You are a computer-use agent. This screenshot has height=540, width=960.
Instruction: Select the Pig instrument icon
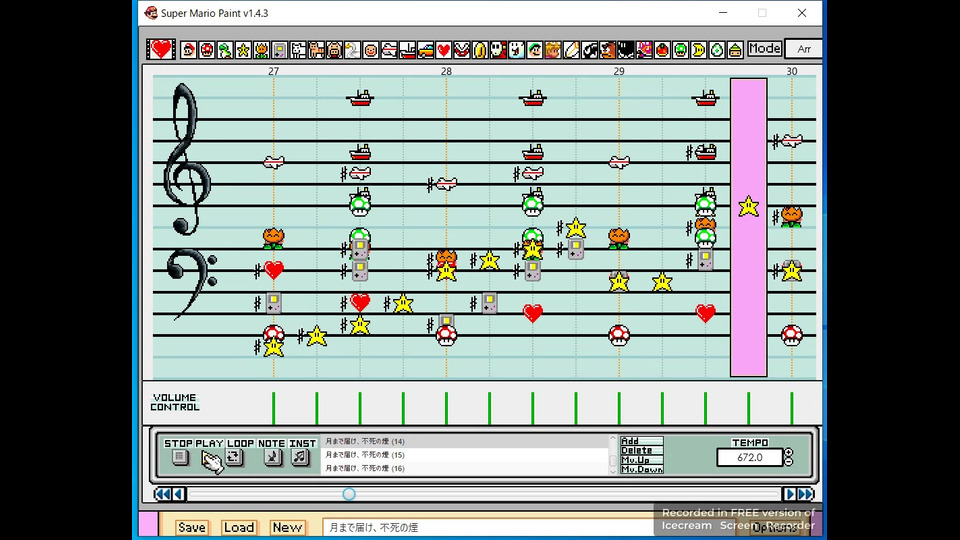(x=334, y=50)
